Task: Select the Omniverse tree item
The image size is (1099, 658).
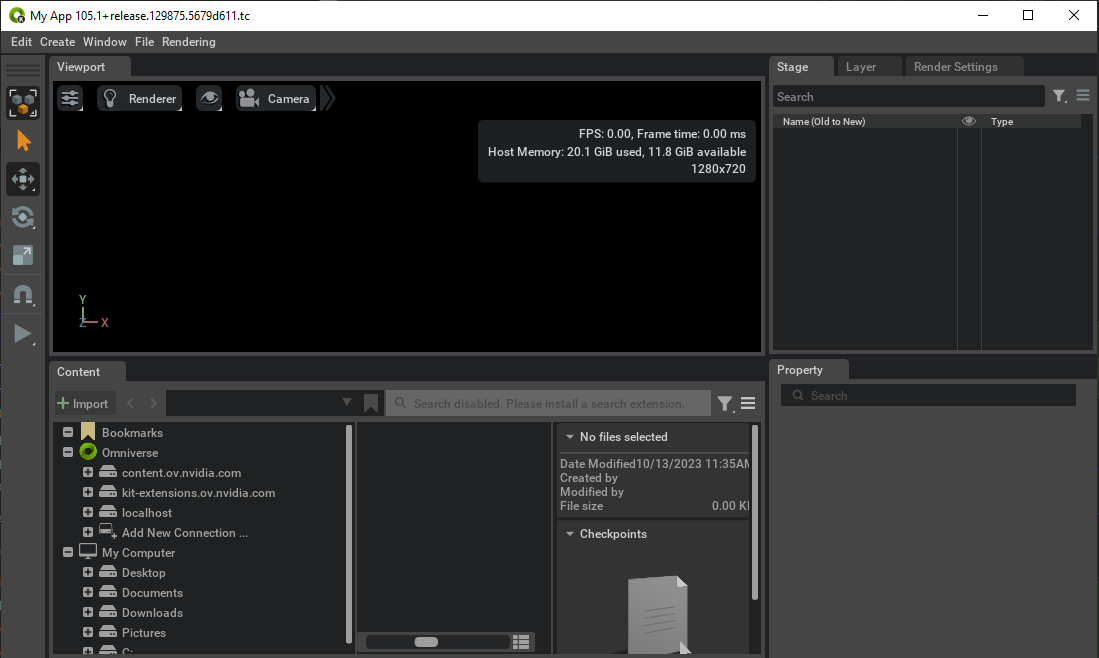Action: tap(130, 453)
